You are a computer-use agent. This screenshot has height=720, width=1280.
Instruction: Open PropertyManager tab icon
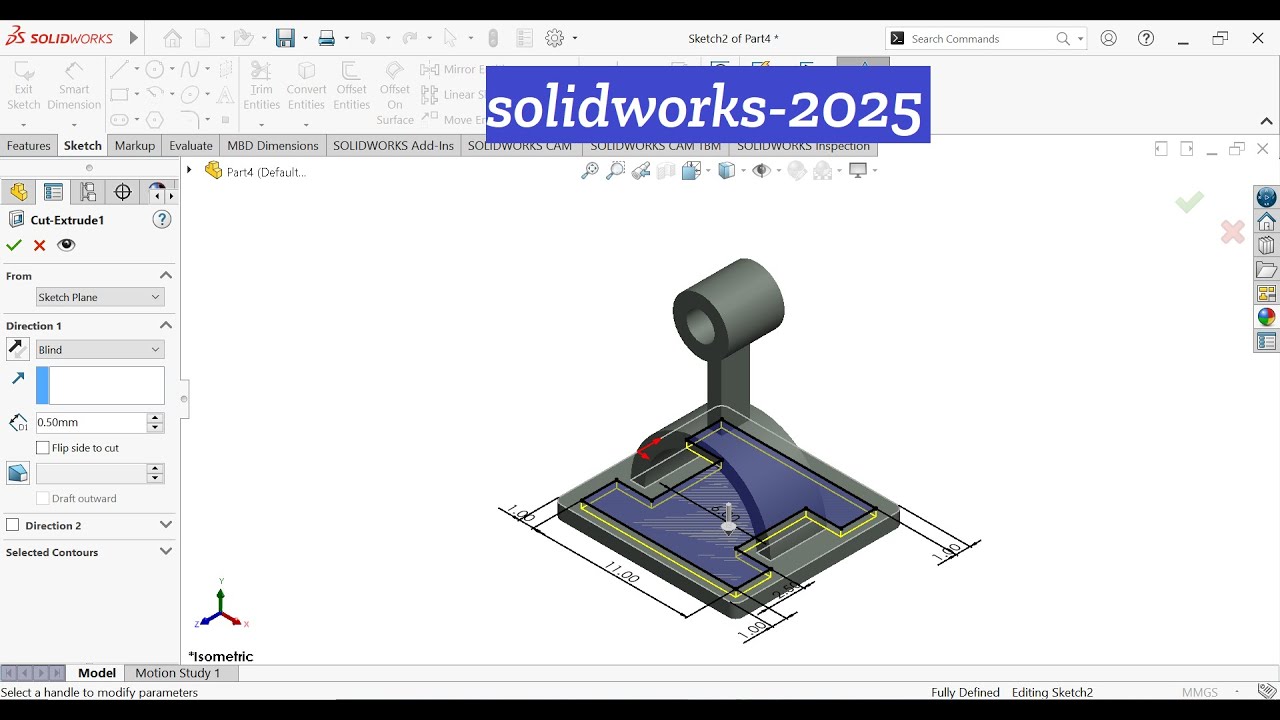(x=54, y=192)
